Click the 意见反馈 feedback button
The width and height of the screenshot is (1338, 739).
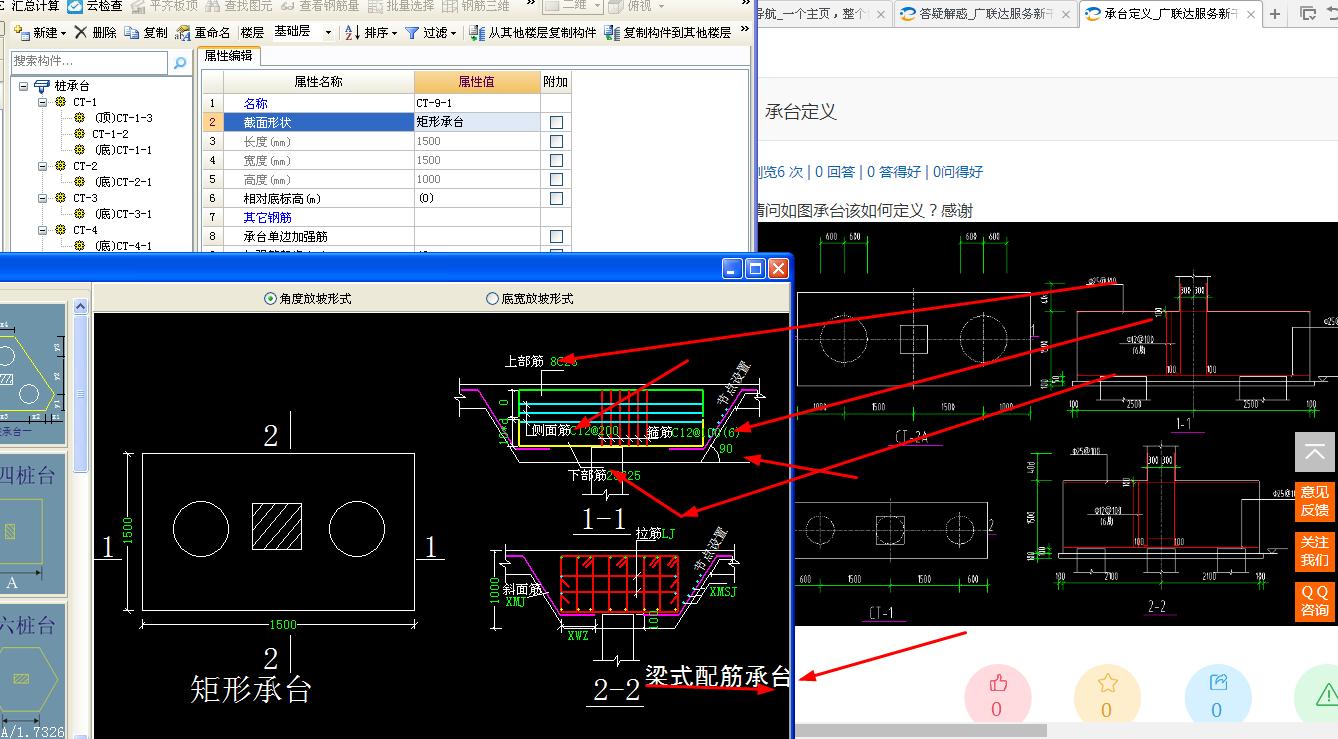(x=1315, y=500)
